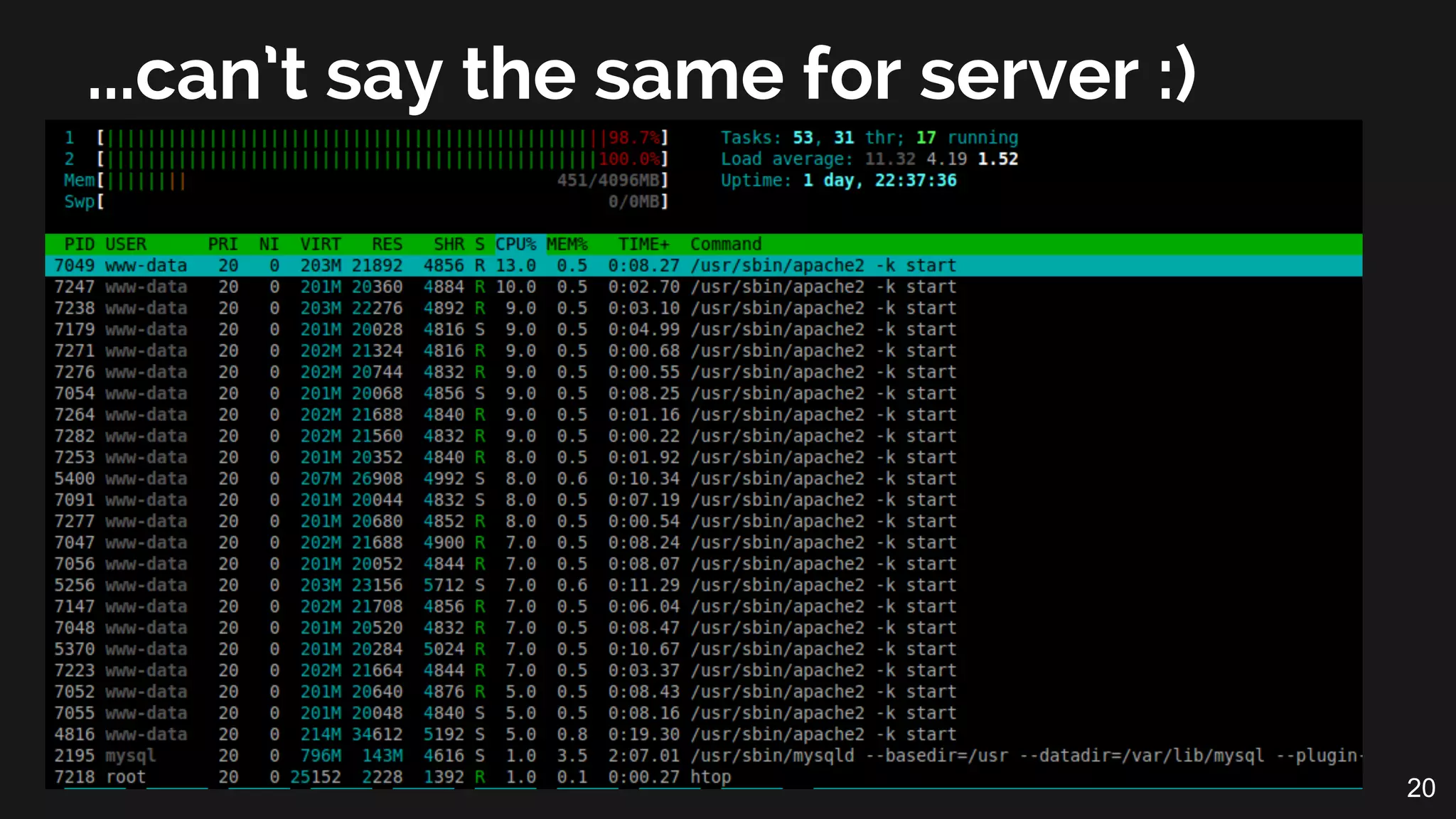
Task: Click the PID column header
Action: coord(79,245)
